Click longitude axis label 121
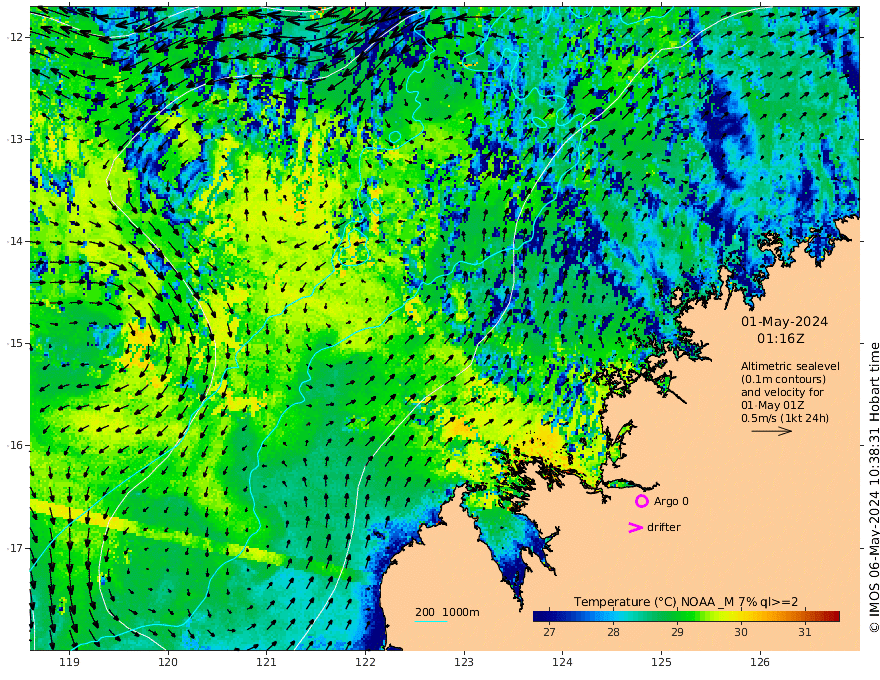The height and width of the screenshot is (680, 880). coord(267,663)
